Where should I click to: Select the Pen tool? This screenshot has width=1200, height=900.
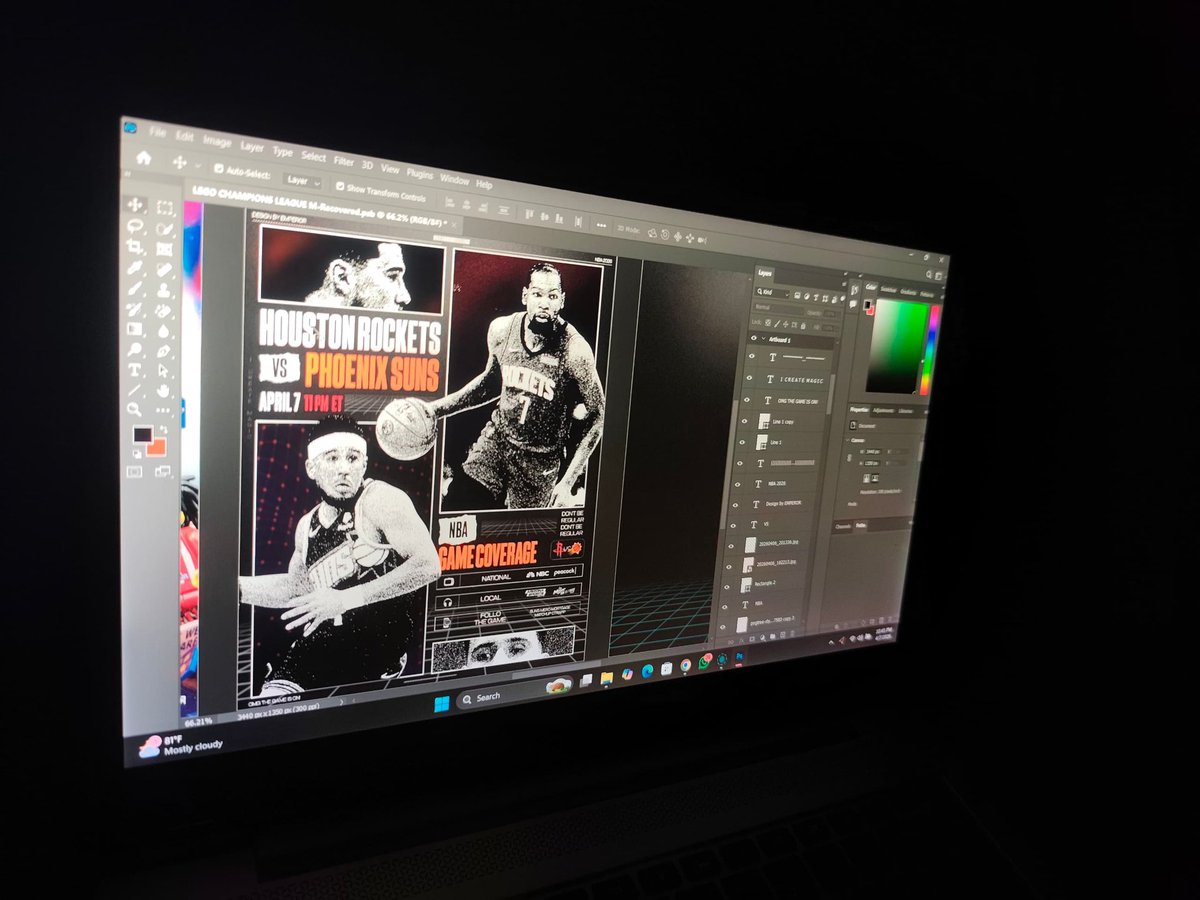click(x=163, y=352)
